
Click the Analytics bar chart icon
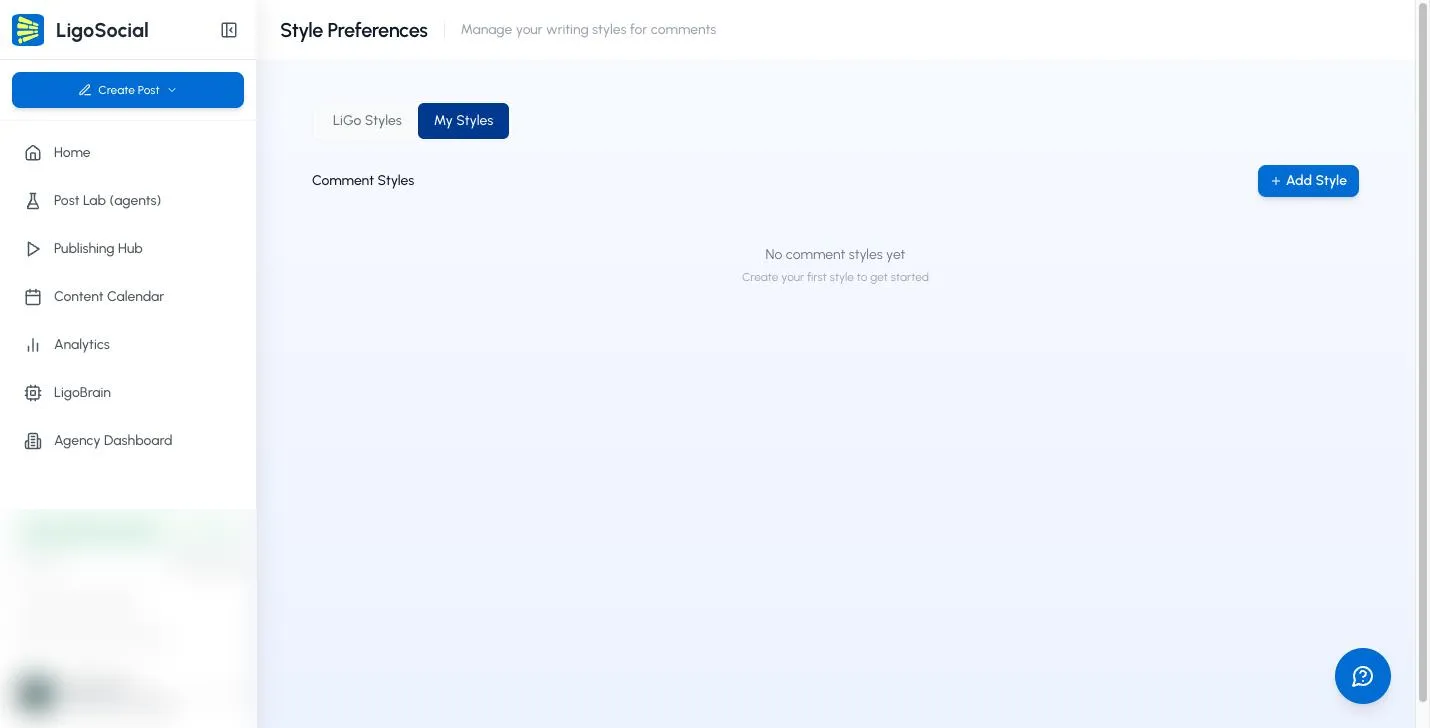tap(33, 345)
